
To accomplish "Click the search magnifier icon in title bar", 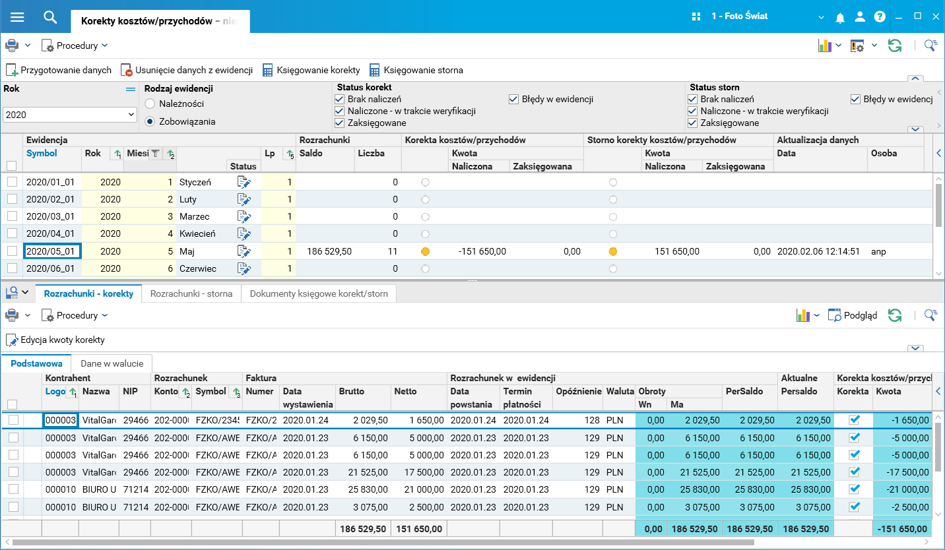I will [x=50, y=17].
